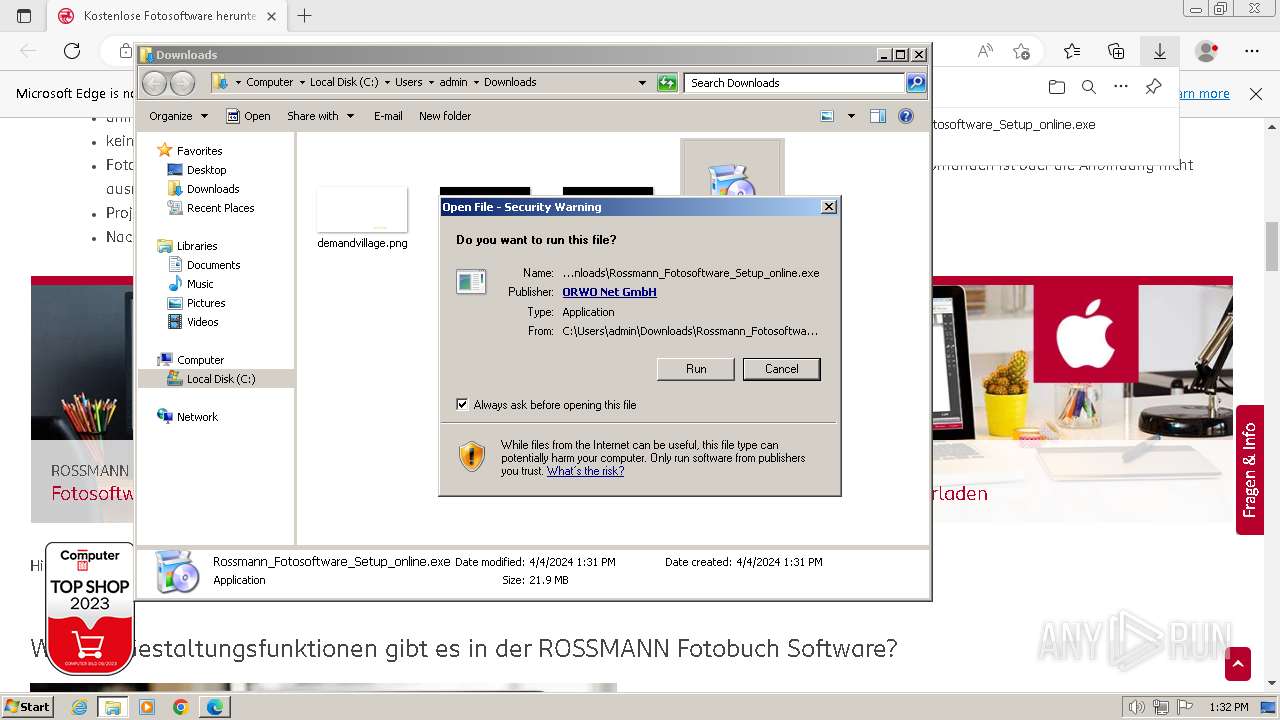Expand the view options dropdown arrow
Viewport: 1280px width, 720px height.
(x=851, y=116)
